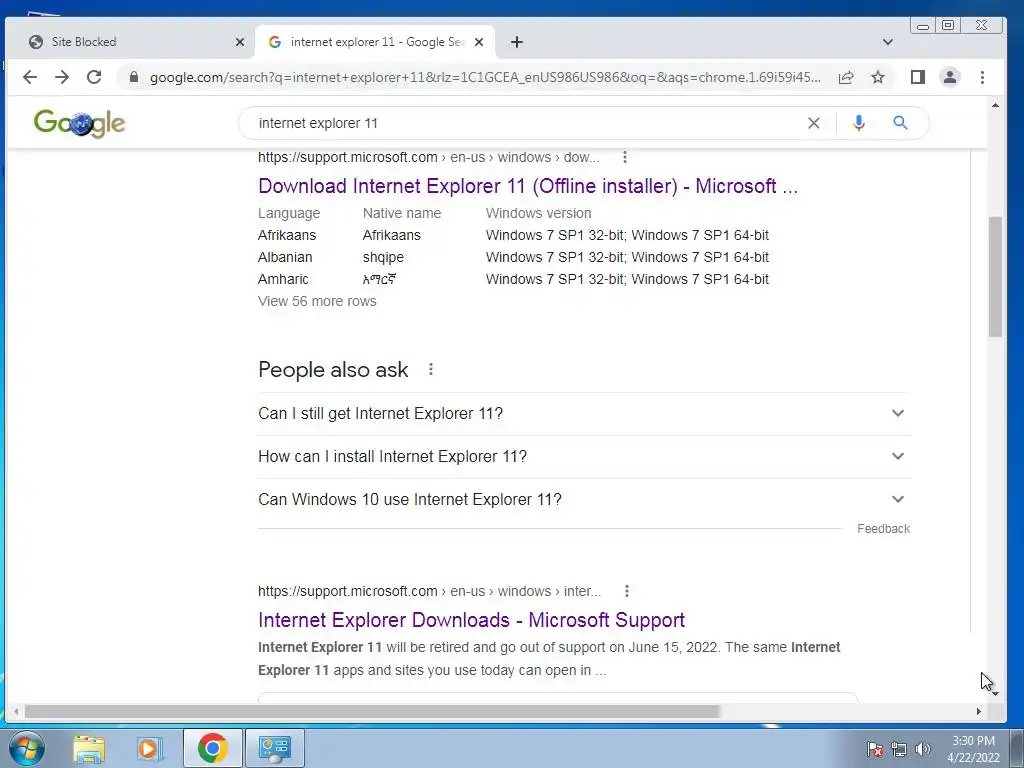Expand Can Windows 10 use Internet Explorer 11?
The width and height of the screenshot is (1024, 768).
pos(584,500)
